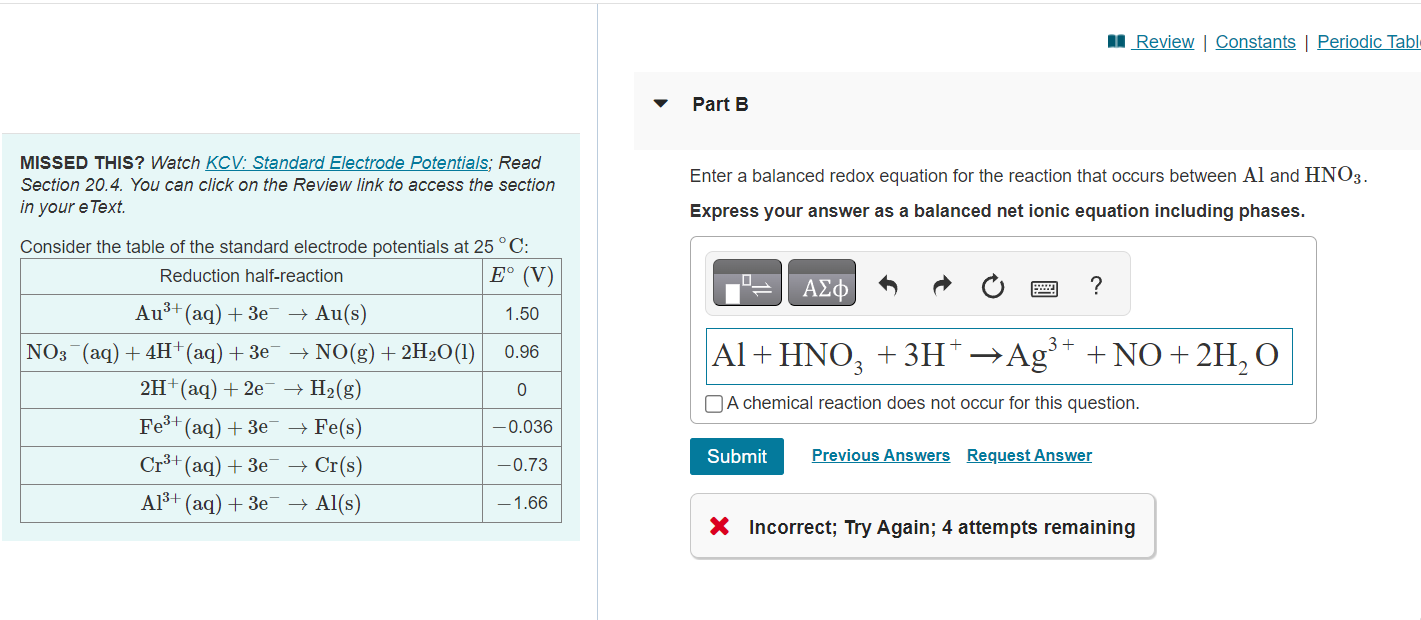The width and height of the screenshot is (1421, 620).
Task: Click the Review bookmark icon at top right
Action: (1115, 41)
